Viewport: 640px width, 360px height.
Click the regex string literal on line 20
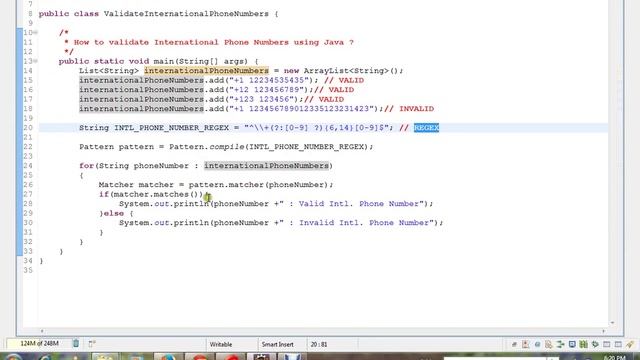pos(316,128)
